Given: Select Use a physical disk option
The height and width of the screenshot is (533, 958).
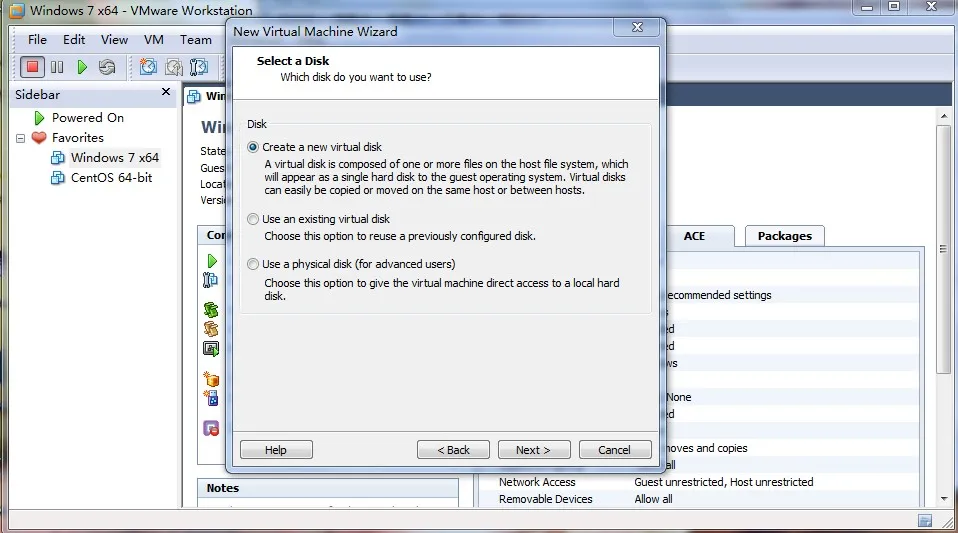Looking at the screenshot, I should tap(253, 264).
